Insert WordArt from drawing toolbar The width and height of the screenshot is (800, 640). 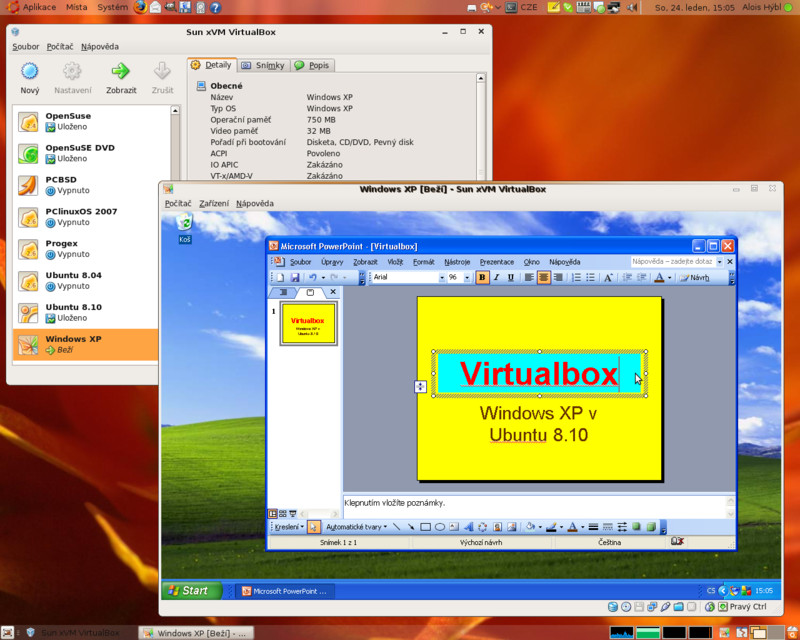[x=468, y=527]
